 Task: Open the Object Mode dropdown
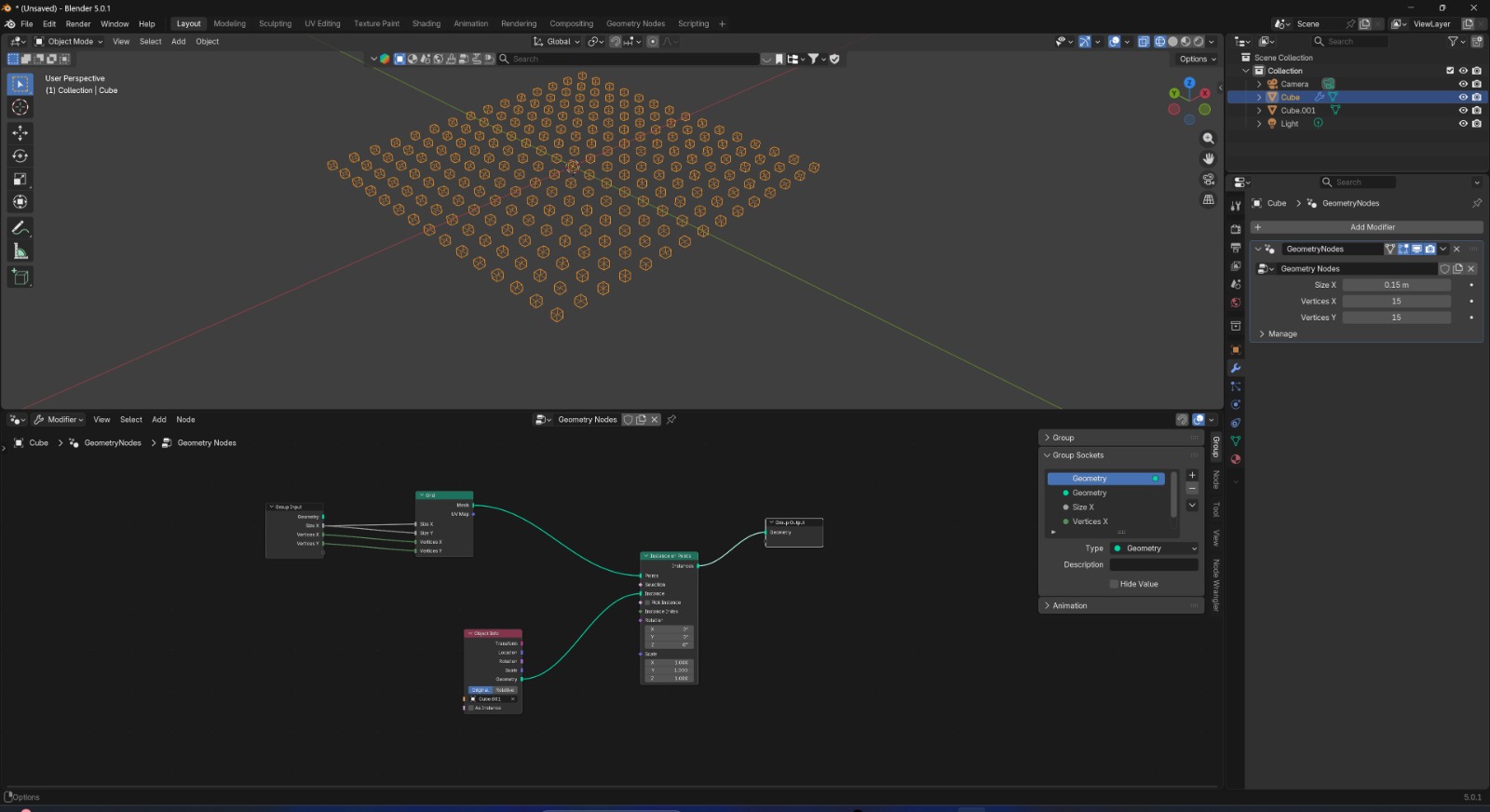pyautogui.click(x=70, y=41)
